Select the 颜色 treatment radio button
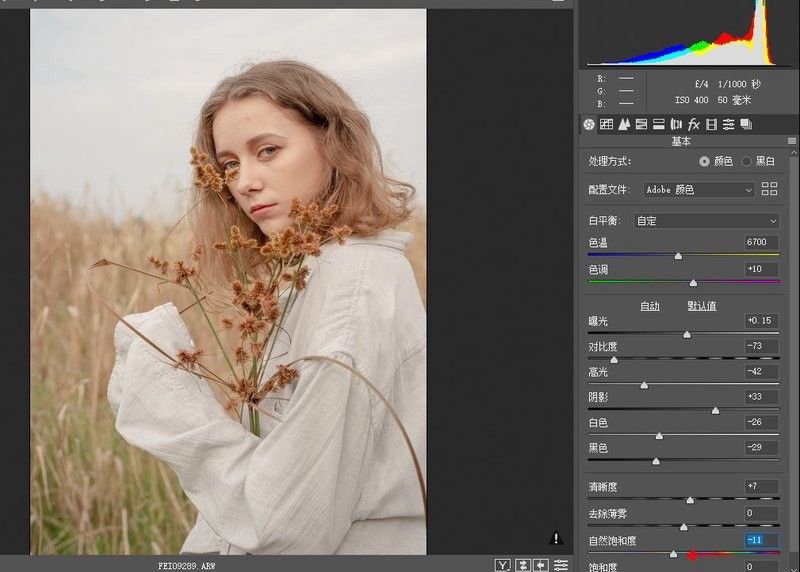This screenshot has height=572, width=800. point(705,161)
